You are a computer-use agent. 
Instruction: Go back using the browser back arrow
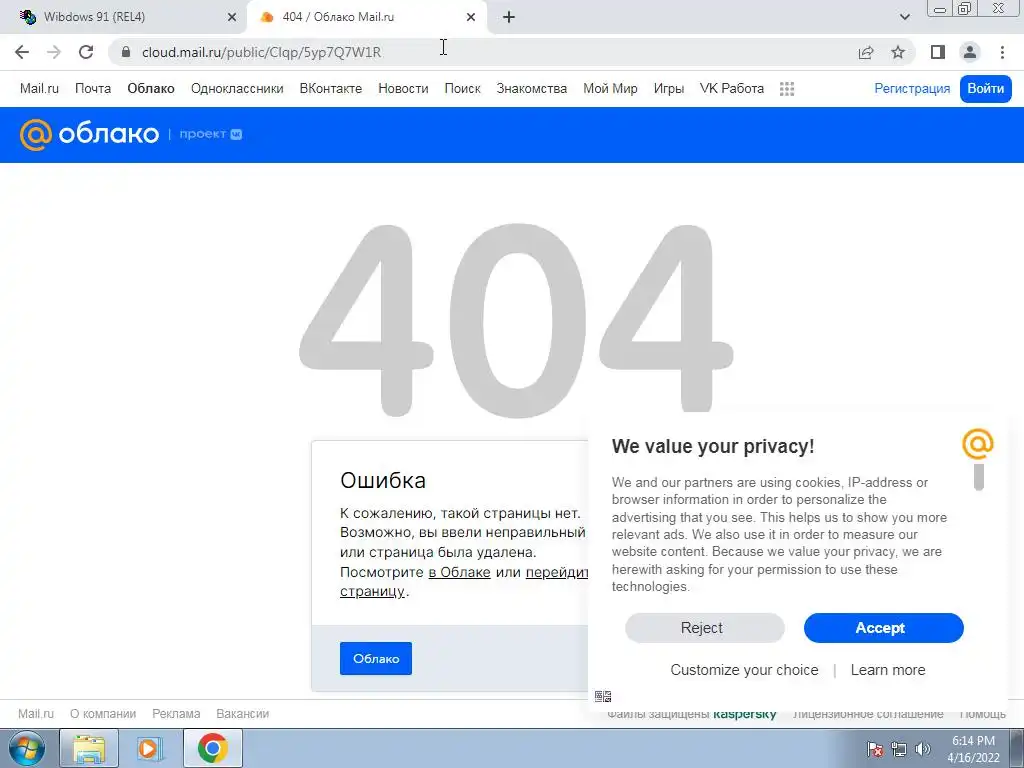pos(22,52)
